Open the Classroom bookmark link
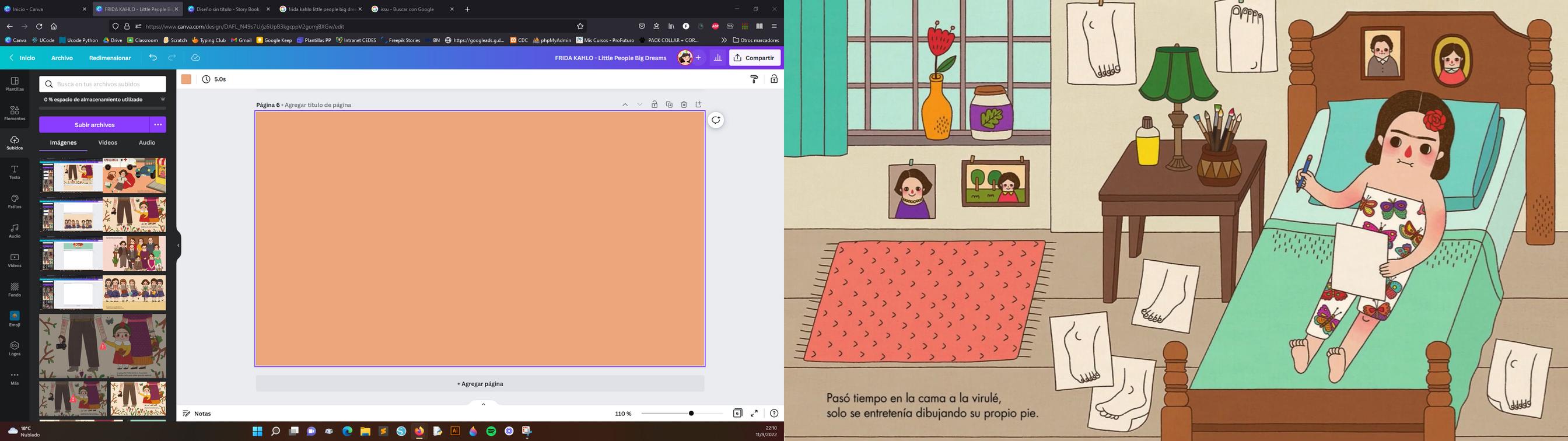 (x=142, y=40)
